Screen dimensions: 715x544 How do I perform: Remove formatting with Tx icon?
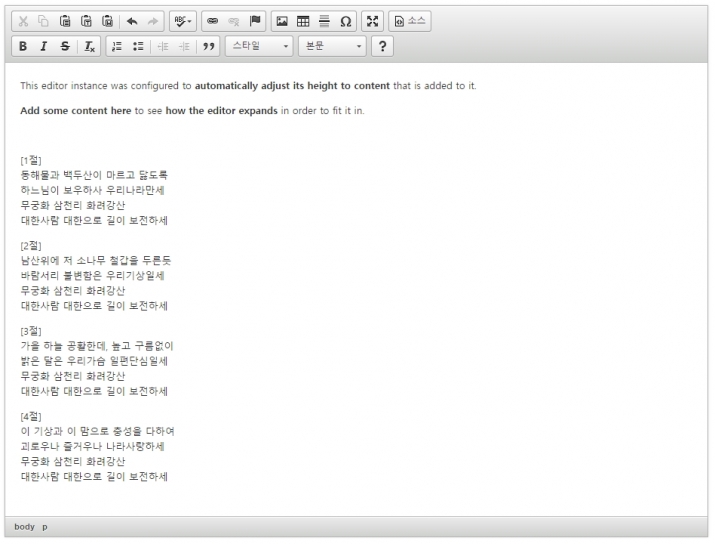coord(89,46)
